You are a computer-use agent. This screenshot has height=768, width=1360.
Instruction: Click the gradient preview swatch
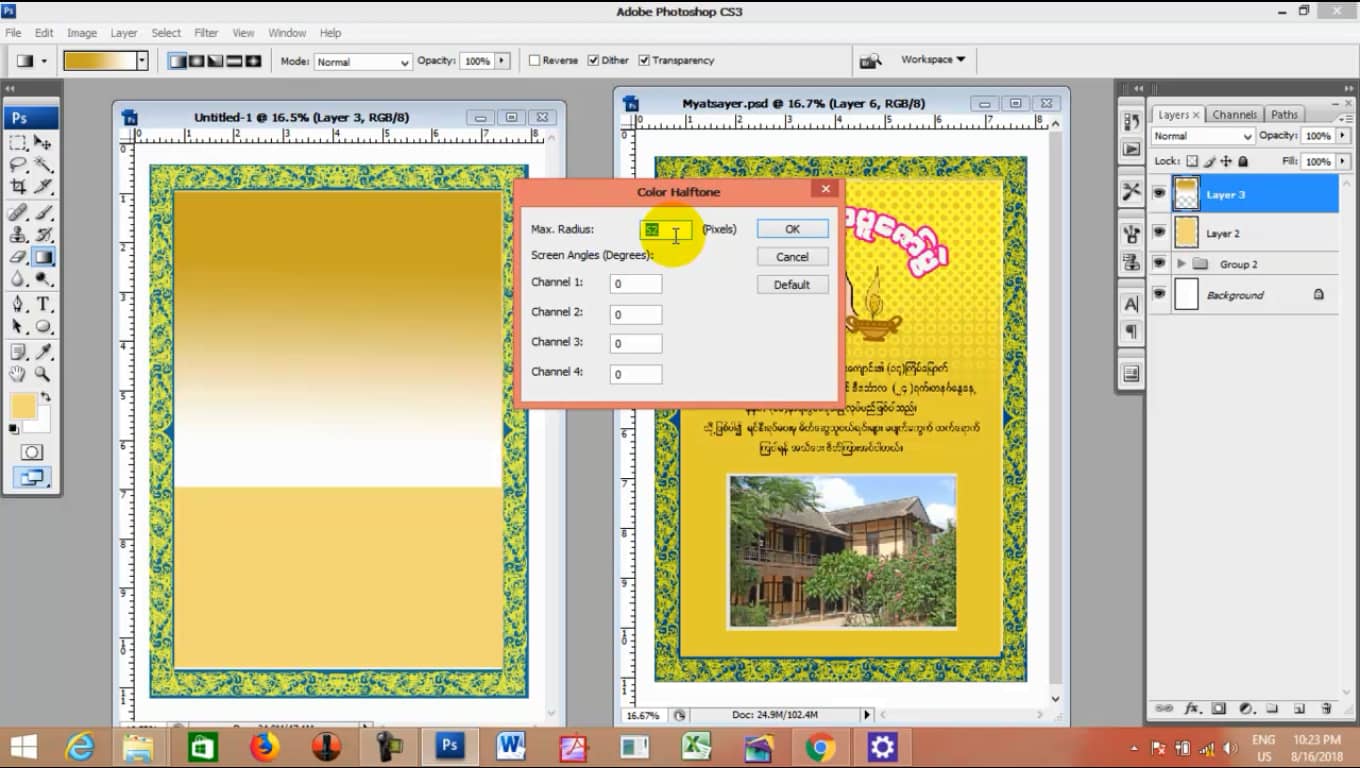coord(99,61)
